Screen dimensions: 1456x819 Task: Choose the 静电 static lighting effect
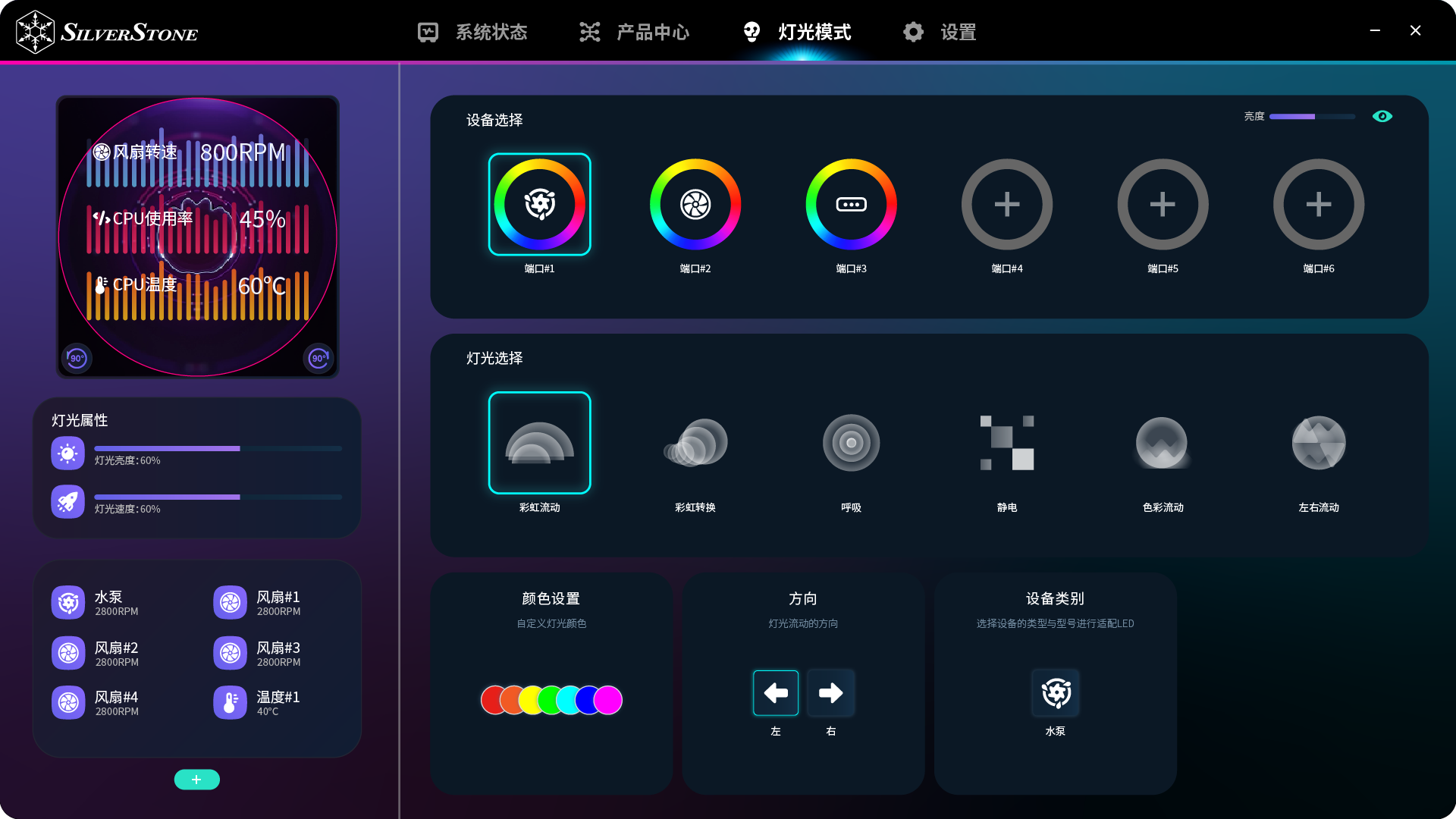[1006, 443]
